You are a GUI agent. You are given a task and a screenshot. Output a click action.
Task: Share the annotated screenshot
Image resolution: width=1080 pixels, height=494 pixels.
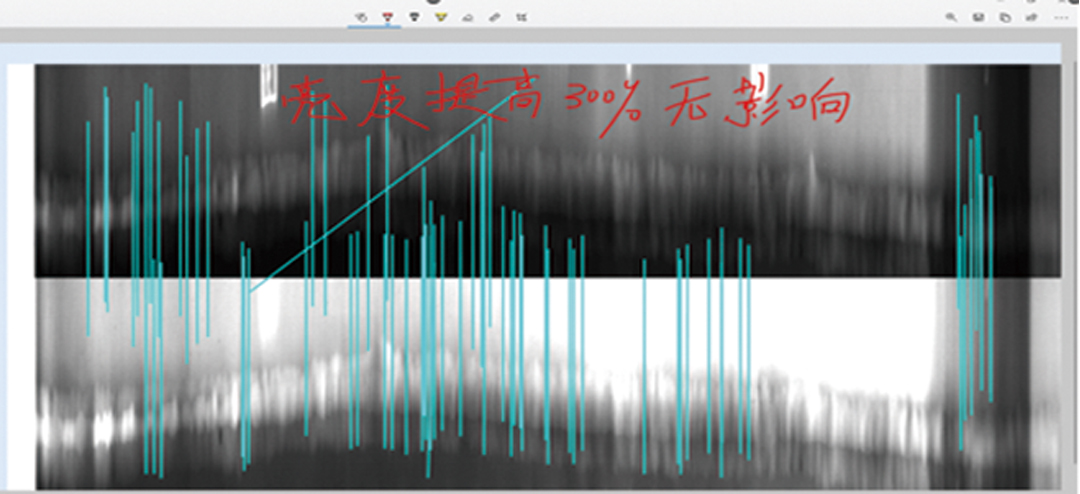[x=1031, y=17]
